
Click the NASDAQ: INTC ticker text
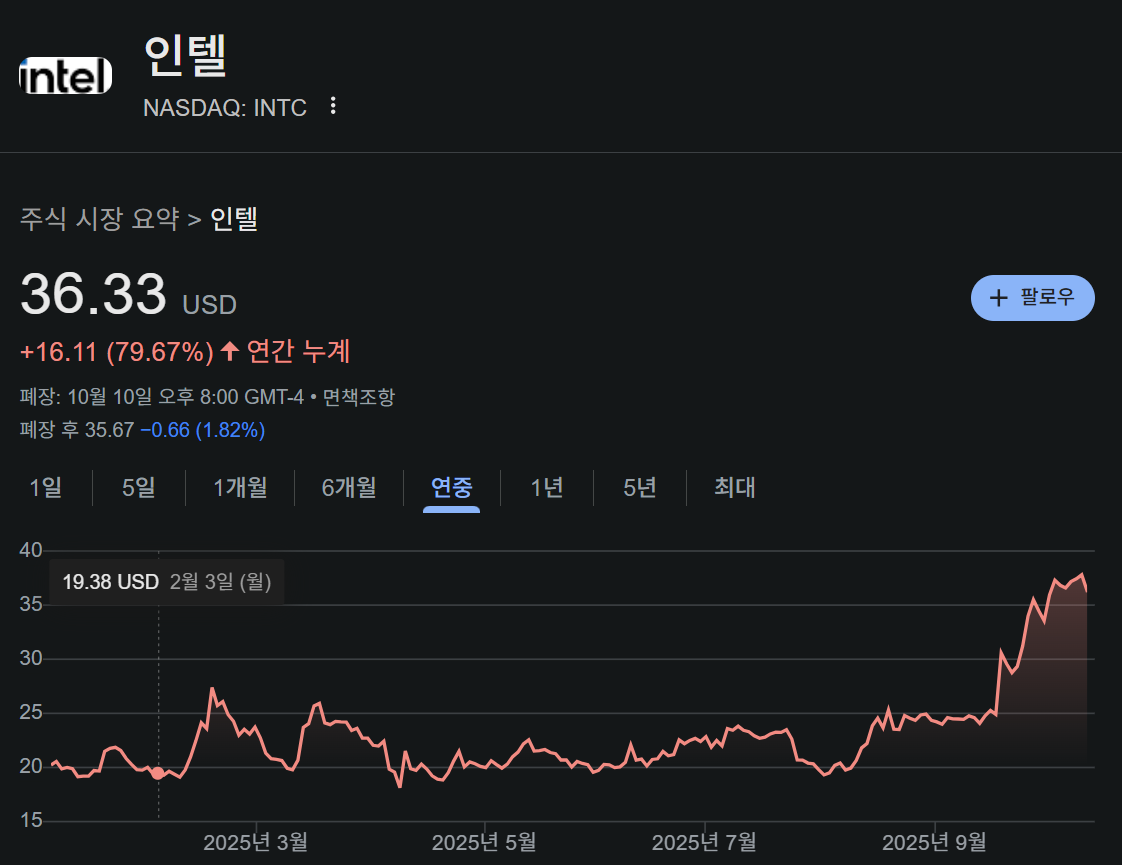[x=225, y=107]
